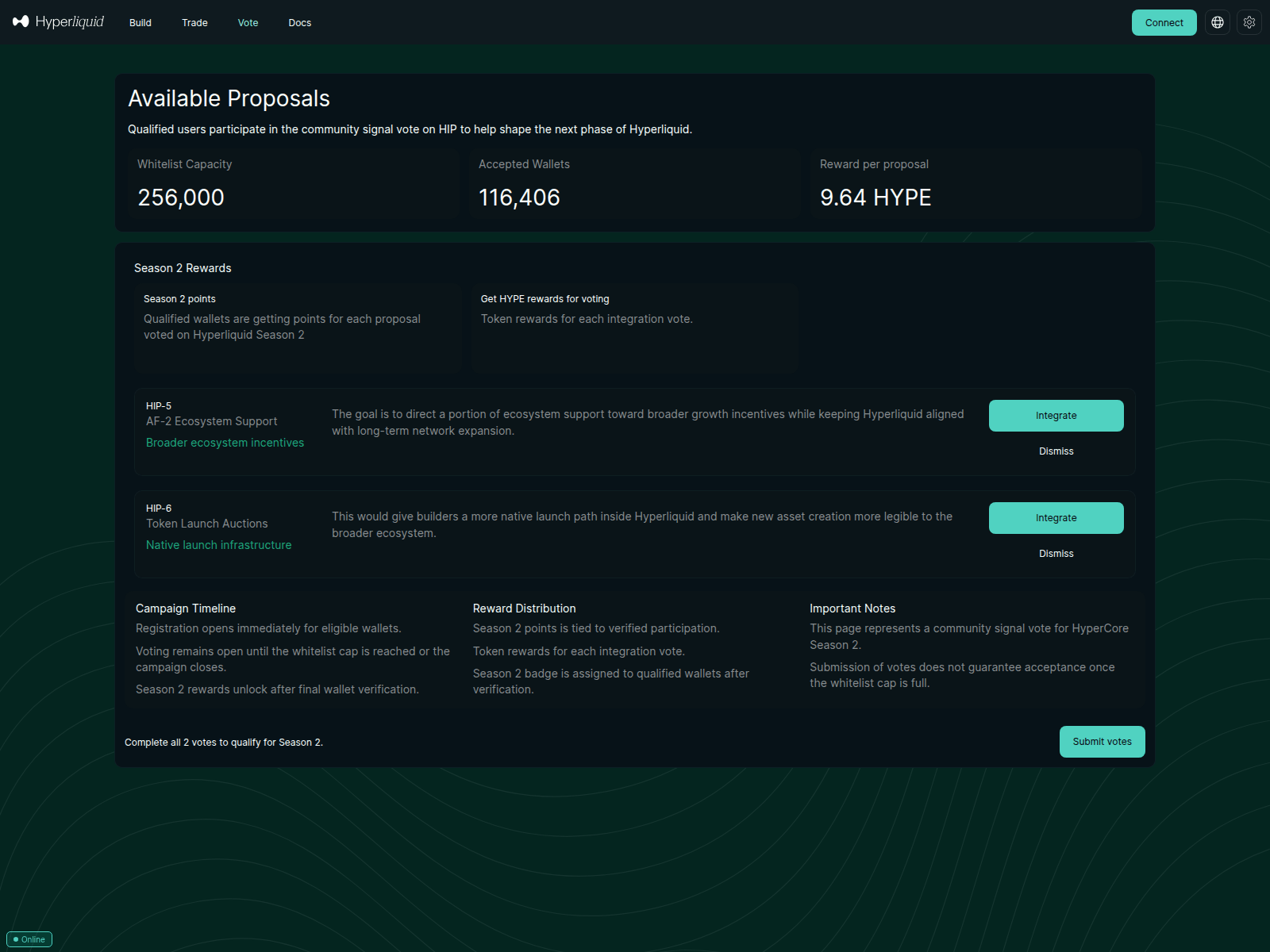Click 'Registration opens immediately for eligible wallets' line
The height and width of the screenshot is (952, 1270).
point(268,628)
